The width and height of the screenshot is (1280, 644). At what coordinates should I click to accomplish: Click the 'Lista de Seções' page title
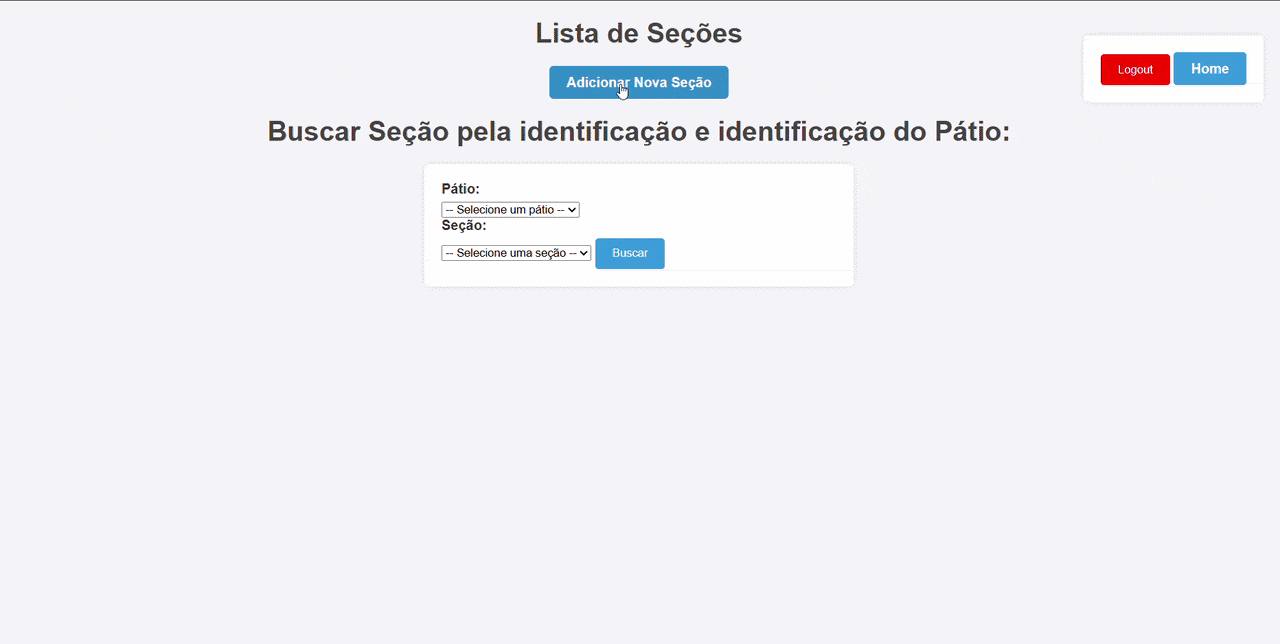[638, 33]
